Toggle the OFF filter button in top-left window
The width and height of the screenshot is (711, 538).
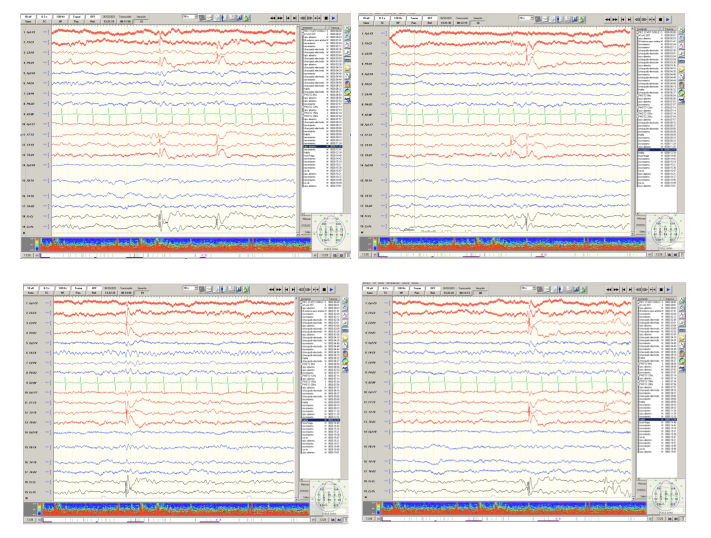click(x=92, y=18)
